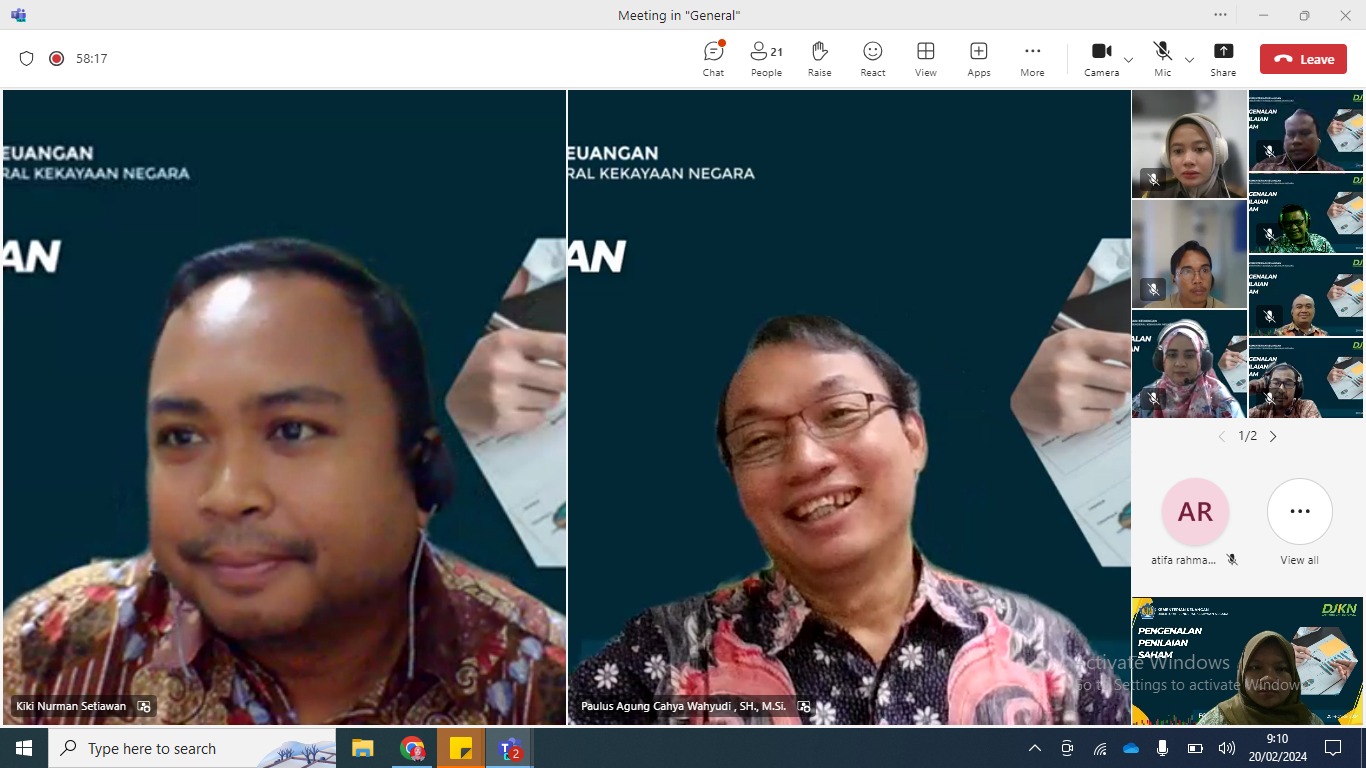The width and height of the screenshot is (1366, 768).
Task: Open the title bar ellipsis menu
Action: (1220, 15)
